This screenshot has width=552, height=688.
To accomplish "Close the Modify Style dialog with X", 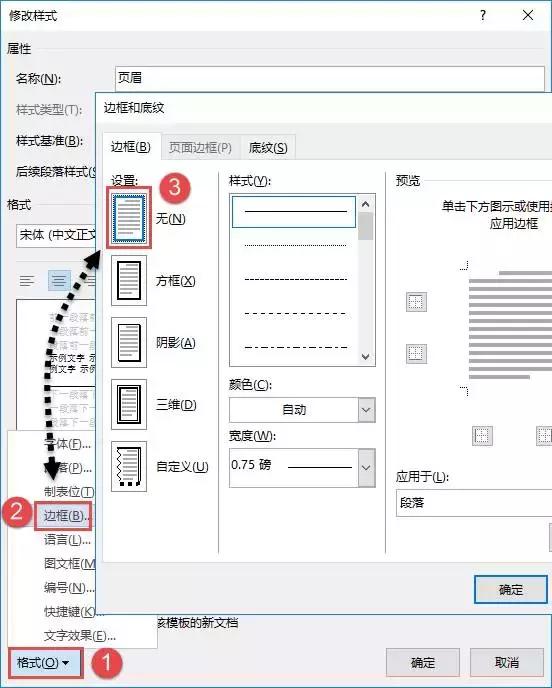I will 528,15.
